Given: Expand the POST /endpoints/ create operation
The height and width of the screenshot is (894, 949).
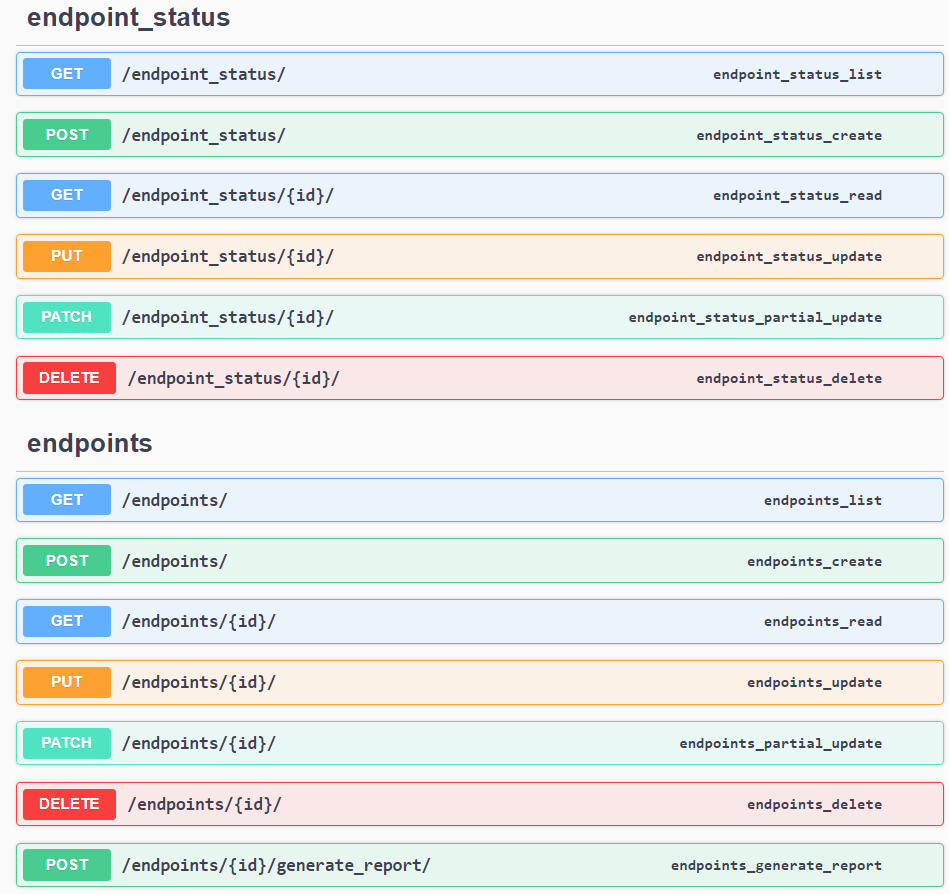Looking at the screenshot, I should pyautogui.click(x=480, y=561).
